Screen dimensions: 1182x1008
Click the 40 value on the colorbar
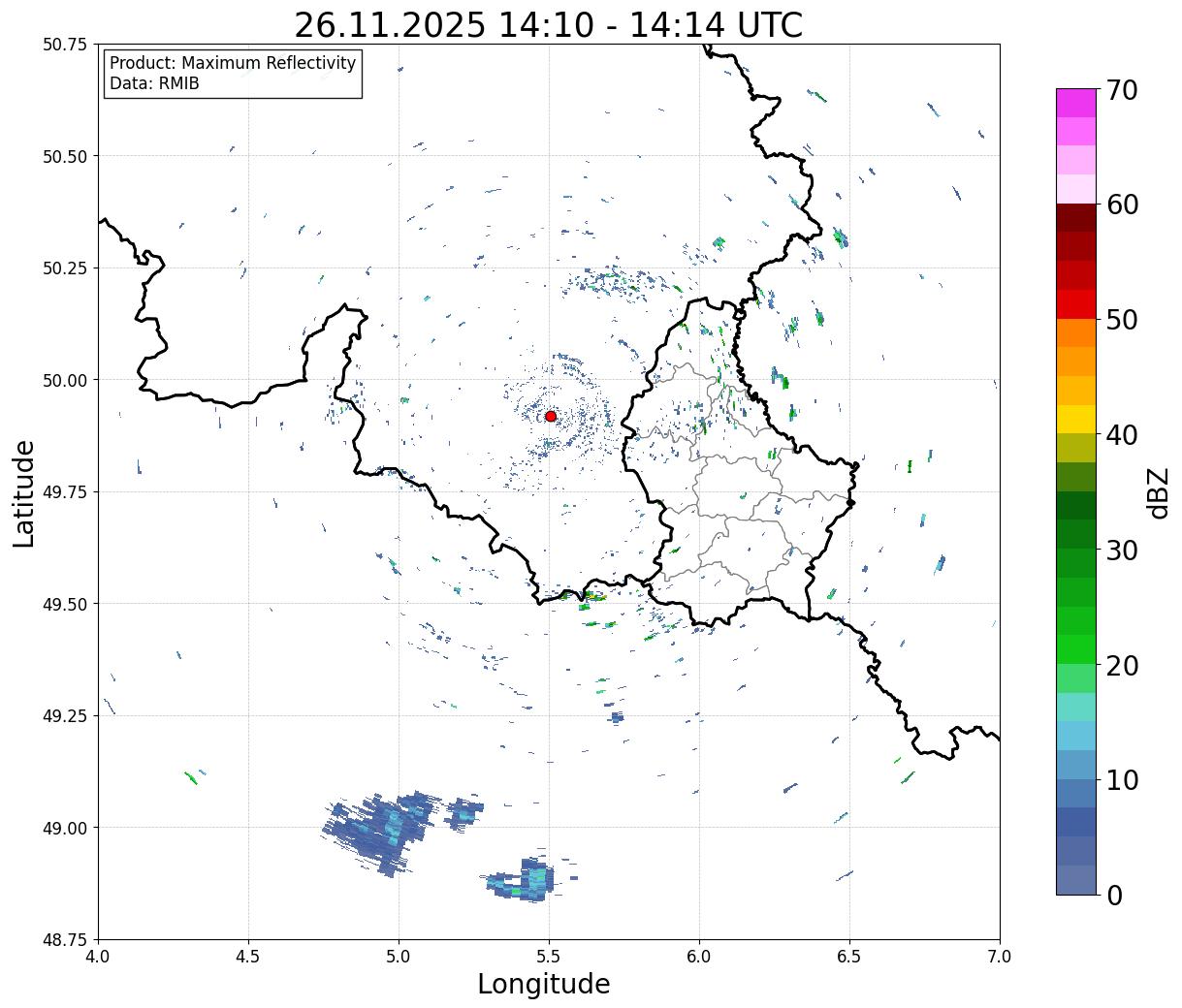point(1122,435)
